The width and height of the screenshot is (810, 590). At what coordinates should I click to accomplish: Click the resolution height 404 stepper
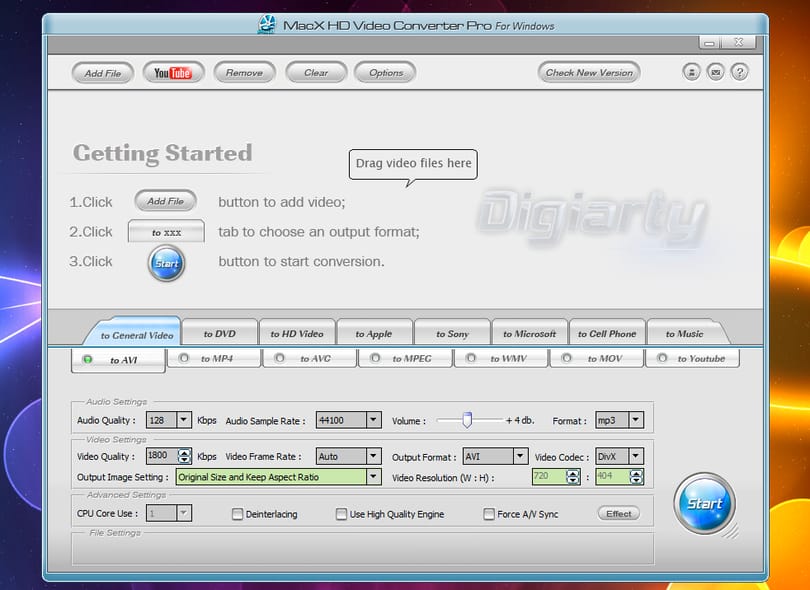pyautogui.click(x=636, y=476)
